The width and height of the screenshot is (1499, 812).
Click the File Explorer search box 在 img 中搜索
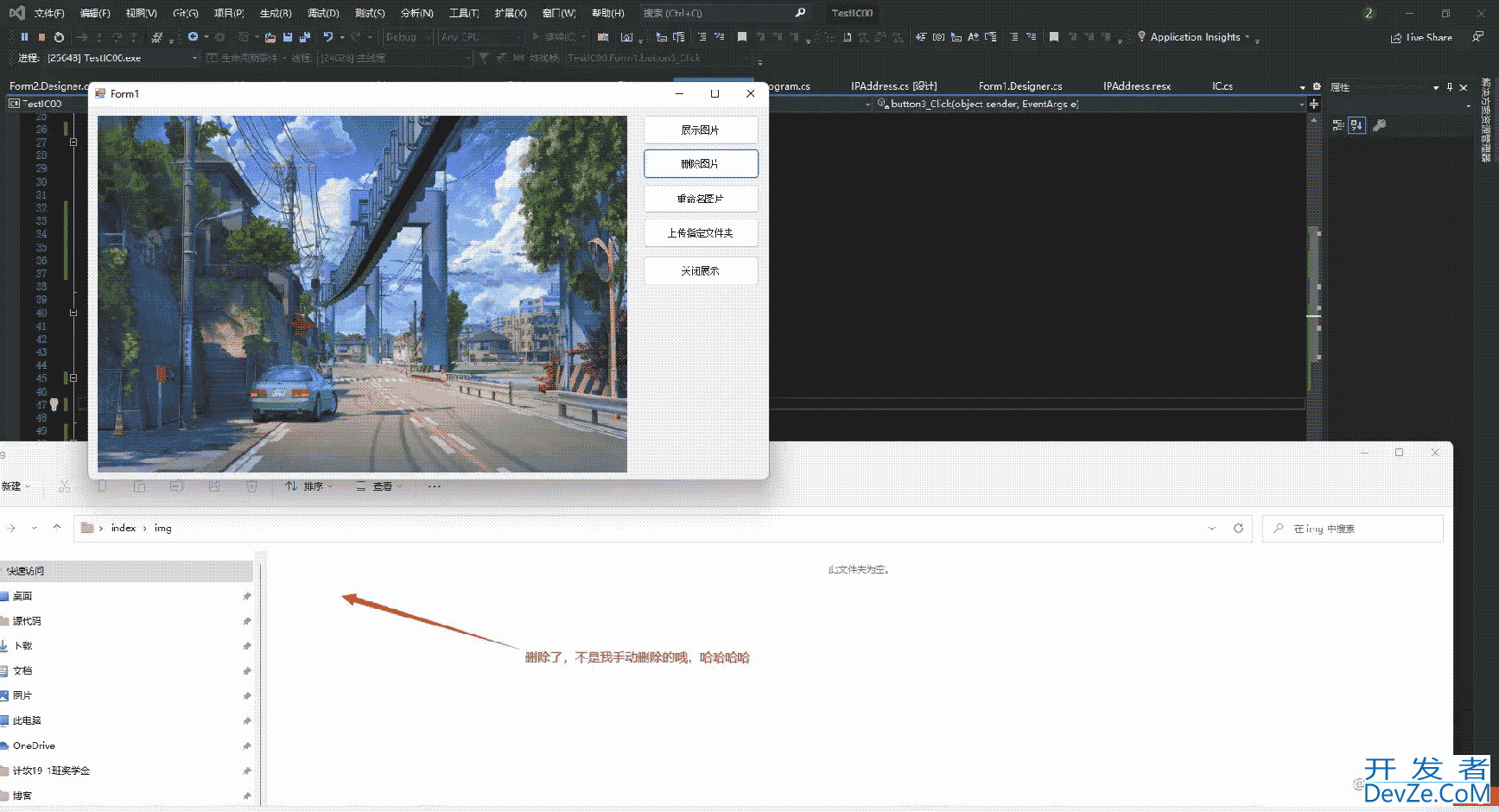coord(1353,529)
